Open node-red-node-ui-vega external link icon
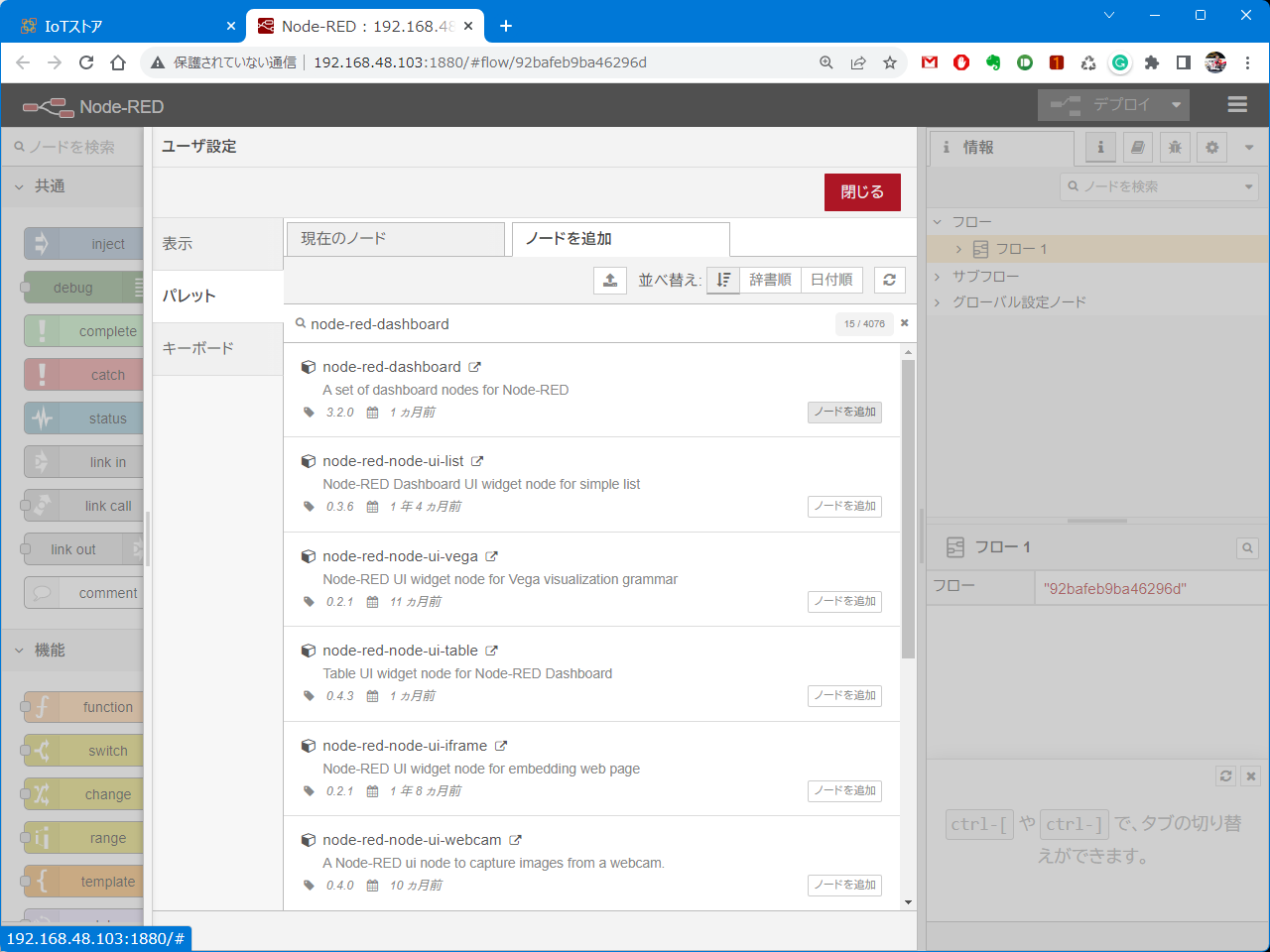The height and width of the screenshot is (952, 1270). [491, 556]
